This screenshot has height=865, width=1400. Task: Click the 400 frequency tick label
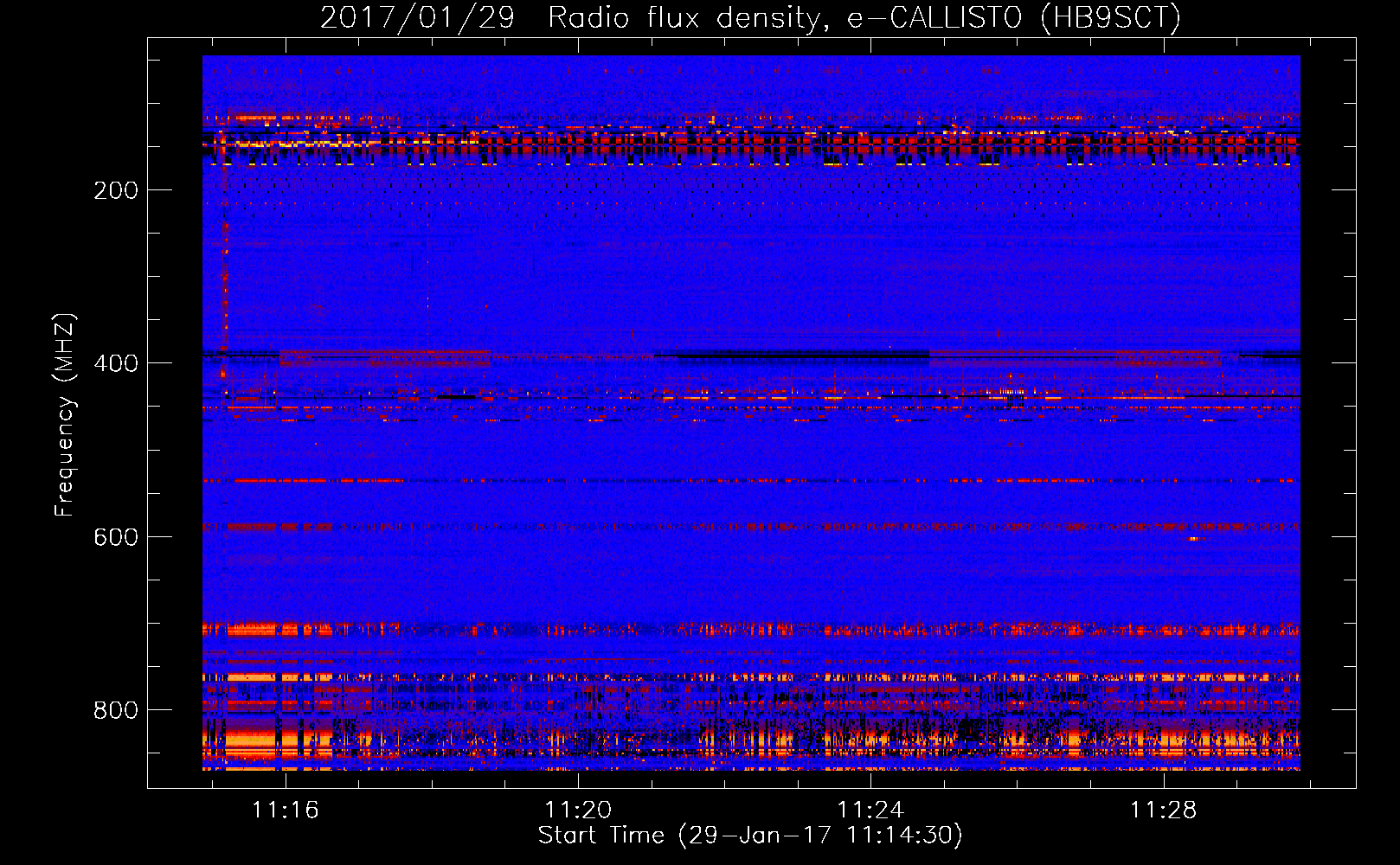pos(116,363)
